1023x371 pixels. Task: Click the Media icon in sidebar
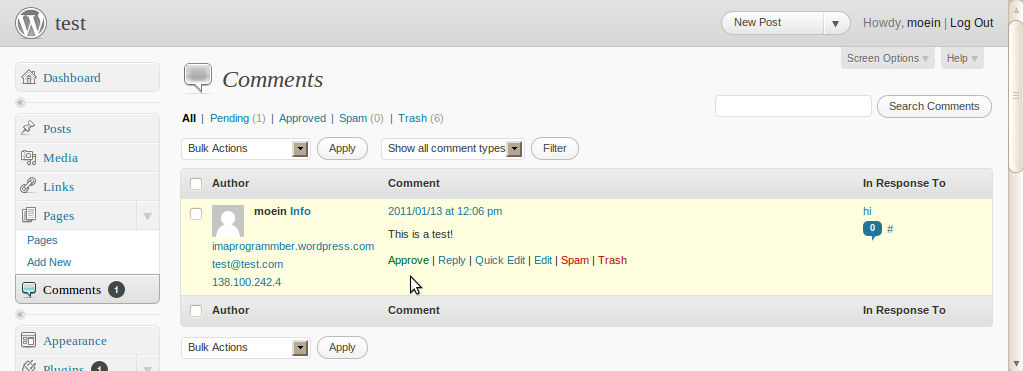click(28, 157)
